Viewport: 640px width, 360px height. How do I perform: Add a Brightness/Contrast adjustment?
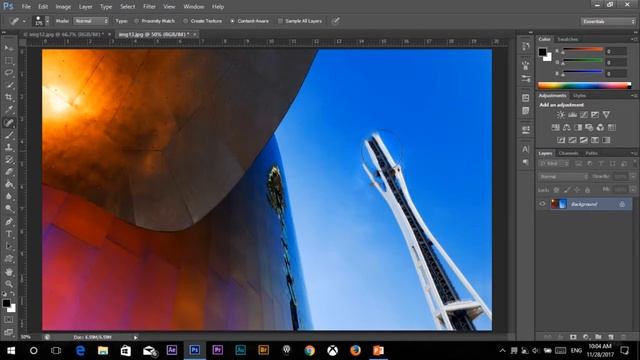tap(561, 115)
